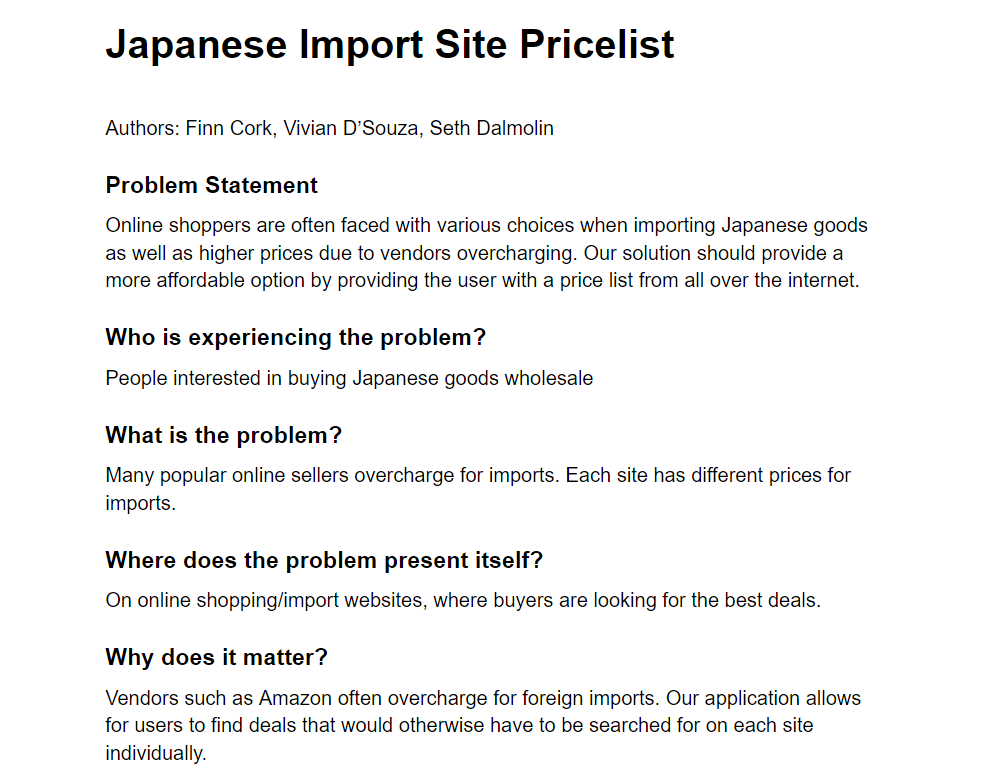982x775 pixels.
Task: Click the line ending with all over the internet
Action: 482,280
